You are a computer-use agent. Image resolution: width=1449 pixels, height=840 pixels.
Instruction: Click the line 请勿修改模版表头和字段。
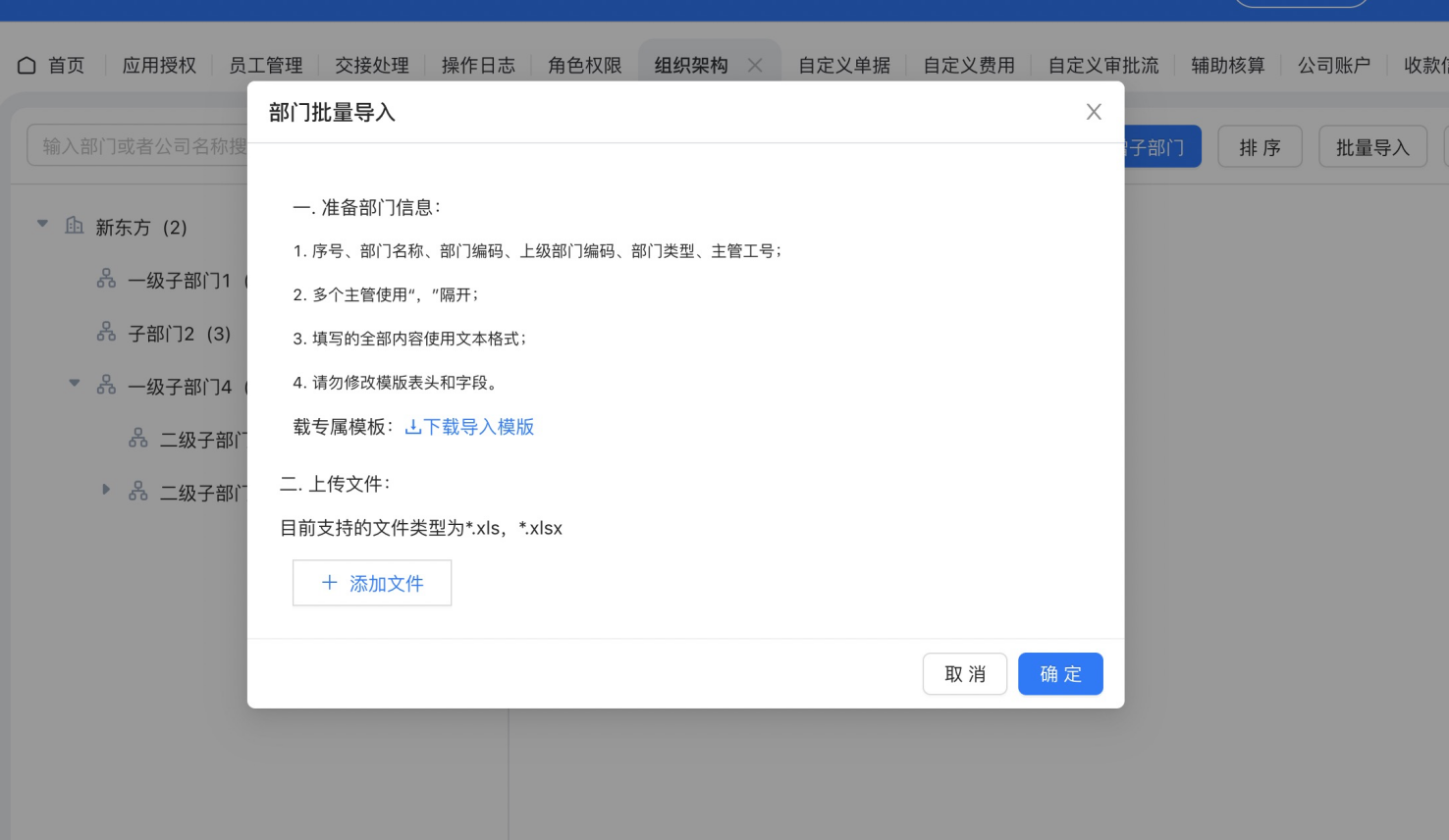tap(405, 383)
